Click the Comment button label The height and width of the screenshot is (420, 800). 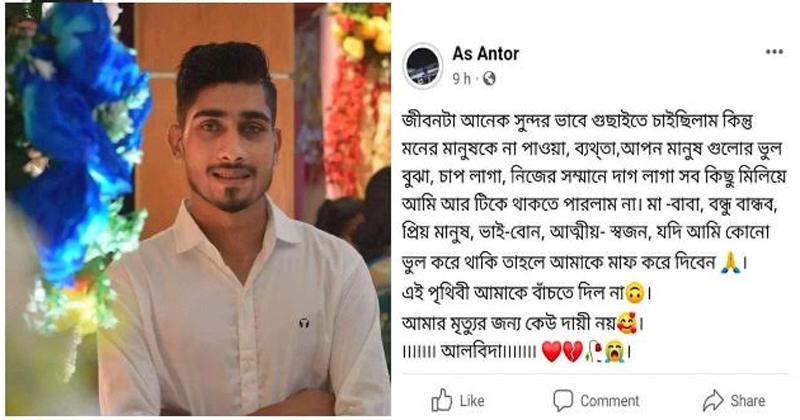coord(609,401)
